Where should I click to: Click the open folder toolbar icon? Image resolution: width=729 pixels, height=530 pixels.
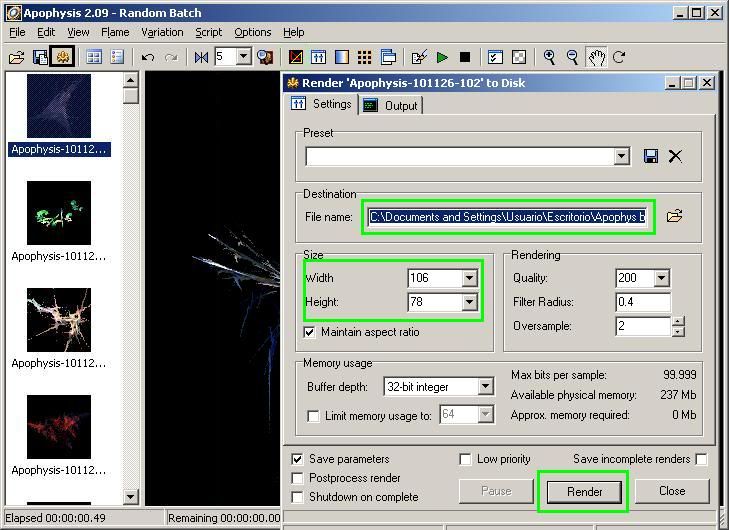click(x=17, y=57)
